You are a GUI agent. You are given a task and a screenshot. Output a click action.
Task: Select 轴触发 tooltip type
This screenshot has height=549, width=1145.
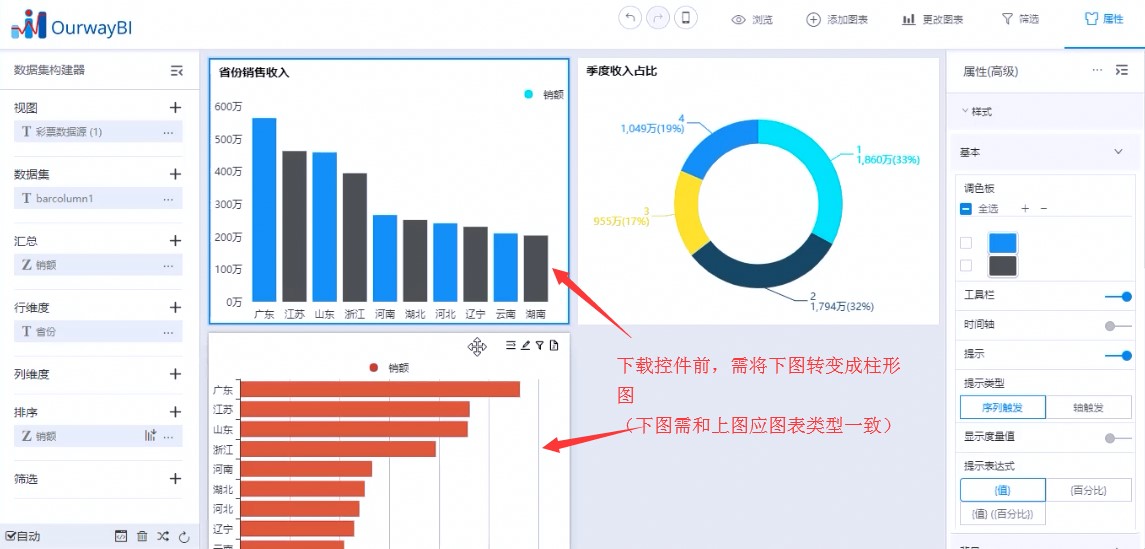(x=1089, y=407)
